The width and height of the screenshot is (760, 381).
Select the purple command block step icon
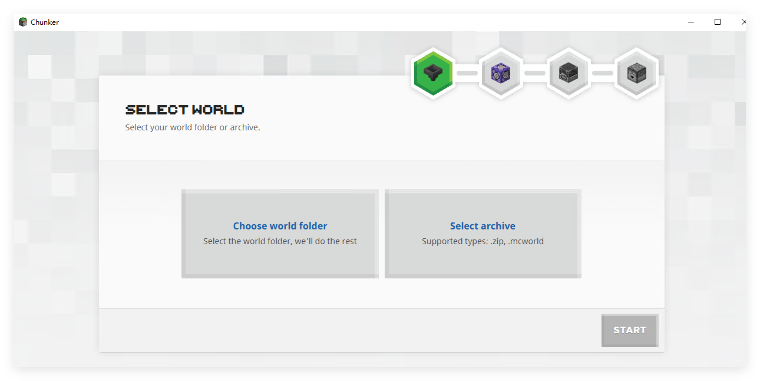501,73
